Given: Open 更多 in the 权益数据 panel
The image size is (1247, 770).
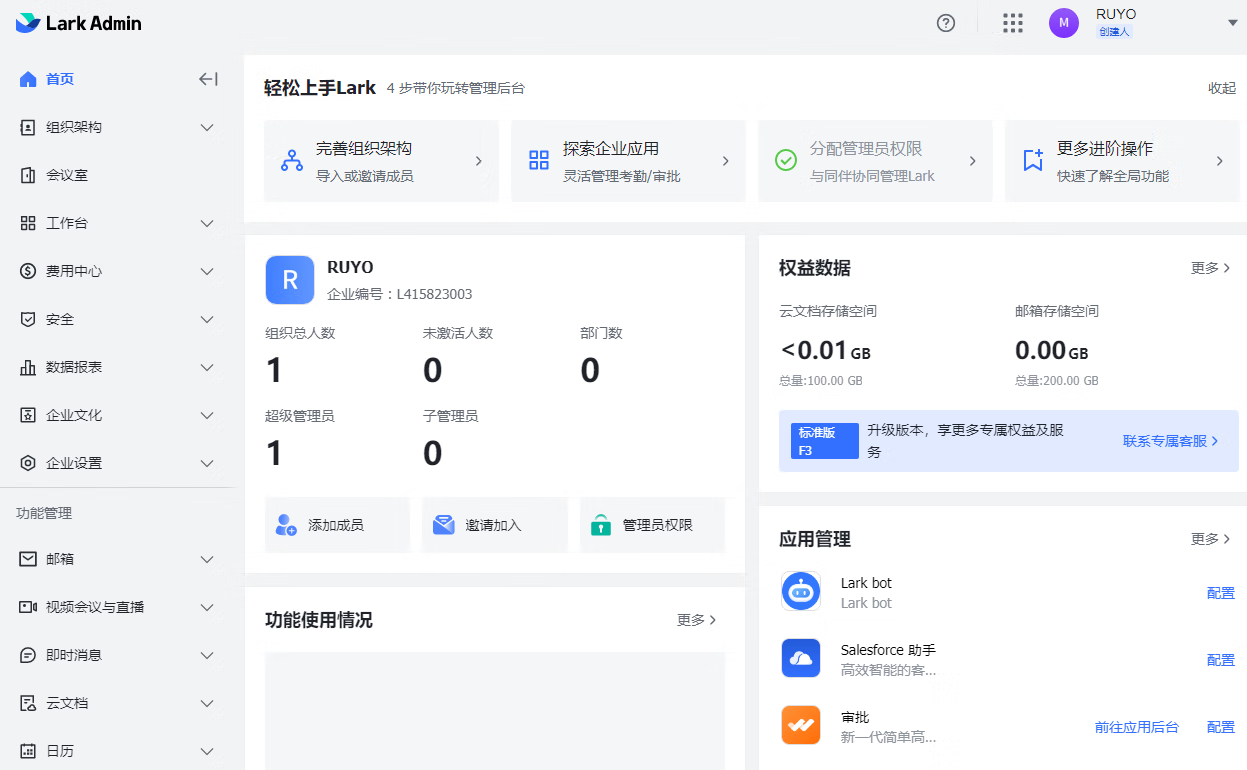Looking at the screenshot, I should click(1211, 268).
